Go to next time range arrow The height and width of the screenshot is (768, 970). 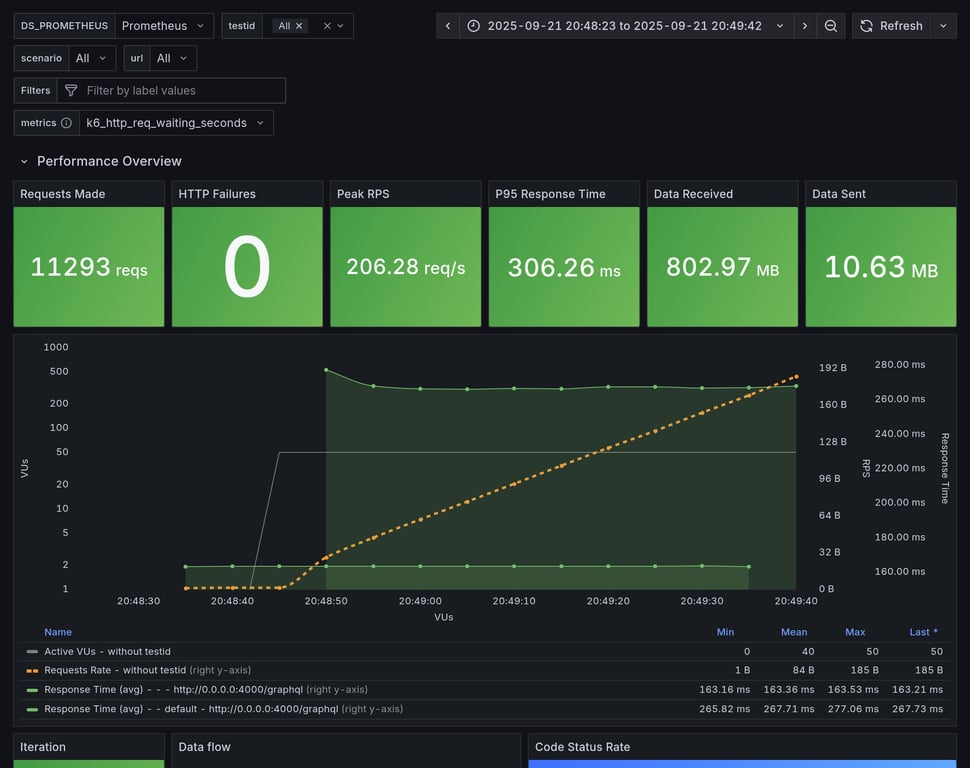coord(805,26)
